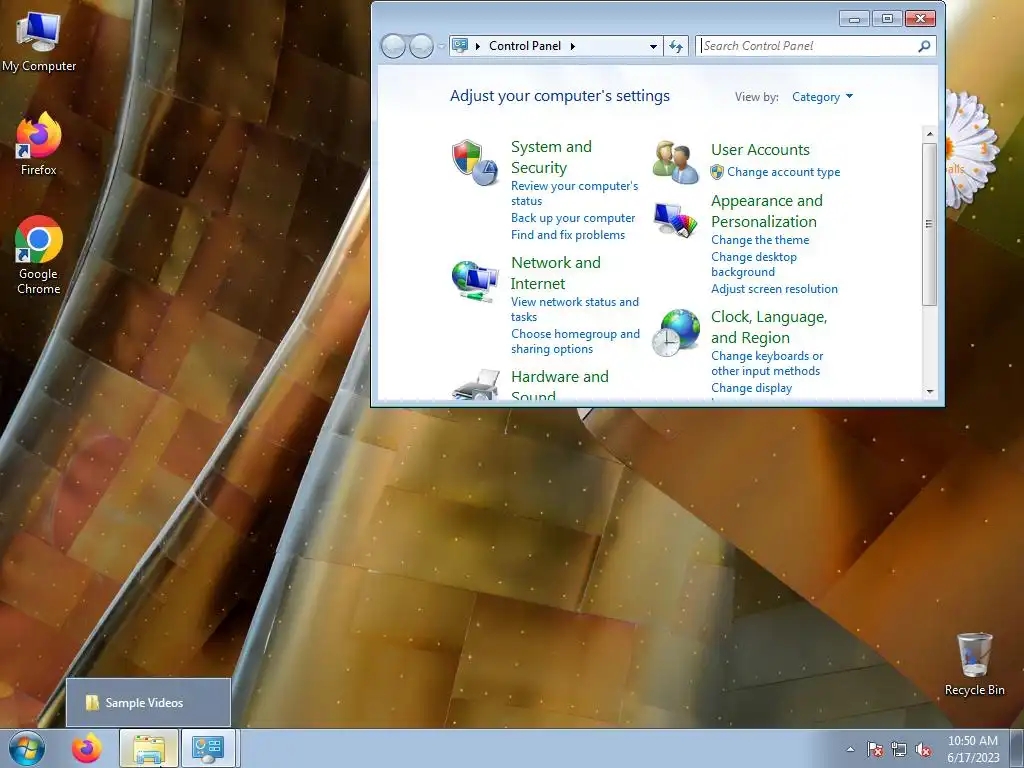Open the address bar history dropdown arrow
The width and height of the screenshot is (1024, 768).
pos(653,46)
